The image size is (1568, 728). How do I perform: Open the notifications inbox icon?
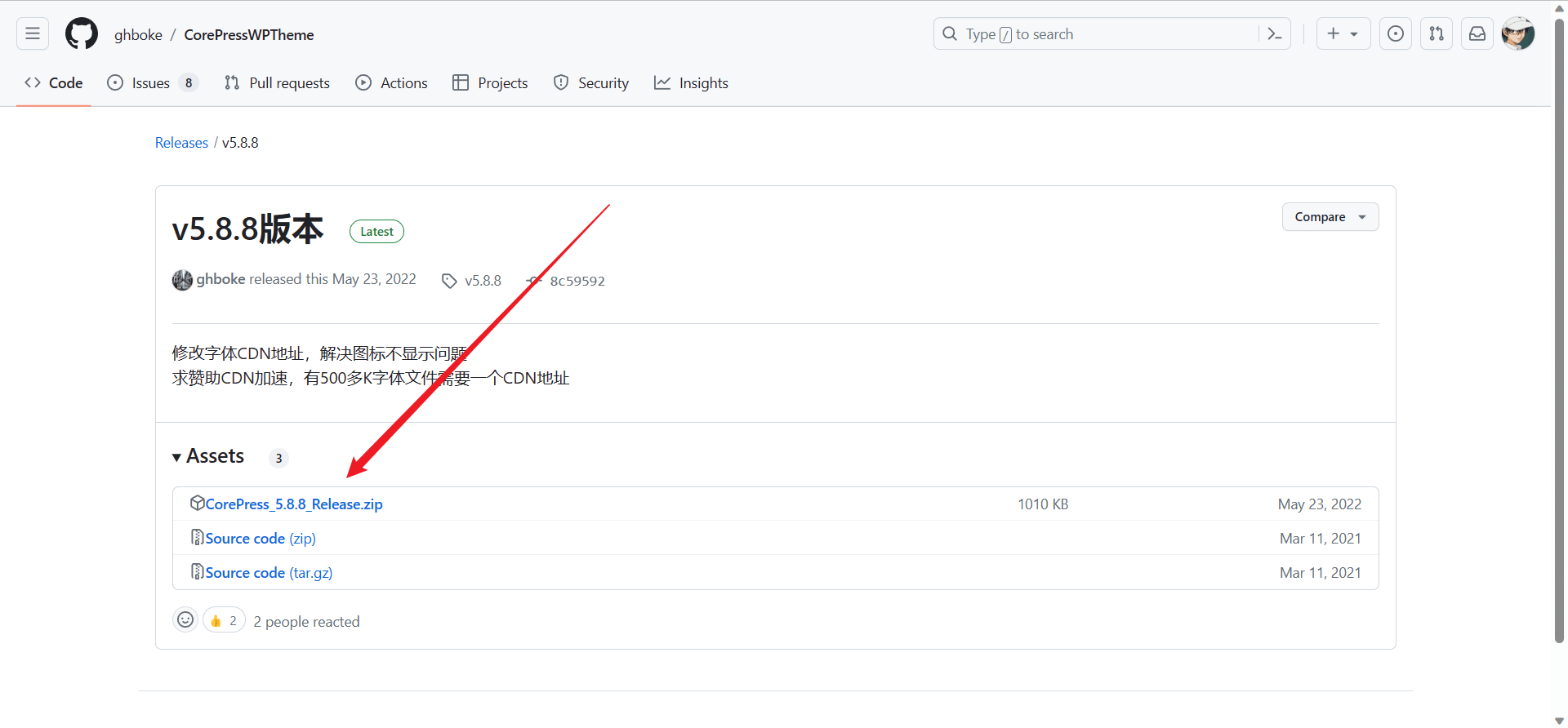click(x=1477, y=33)
